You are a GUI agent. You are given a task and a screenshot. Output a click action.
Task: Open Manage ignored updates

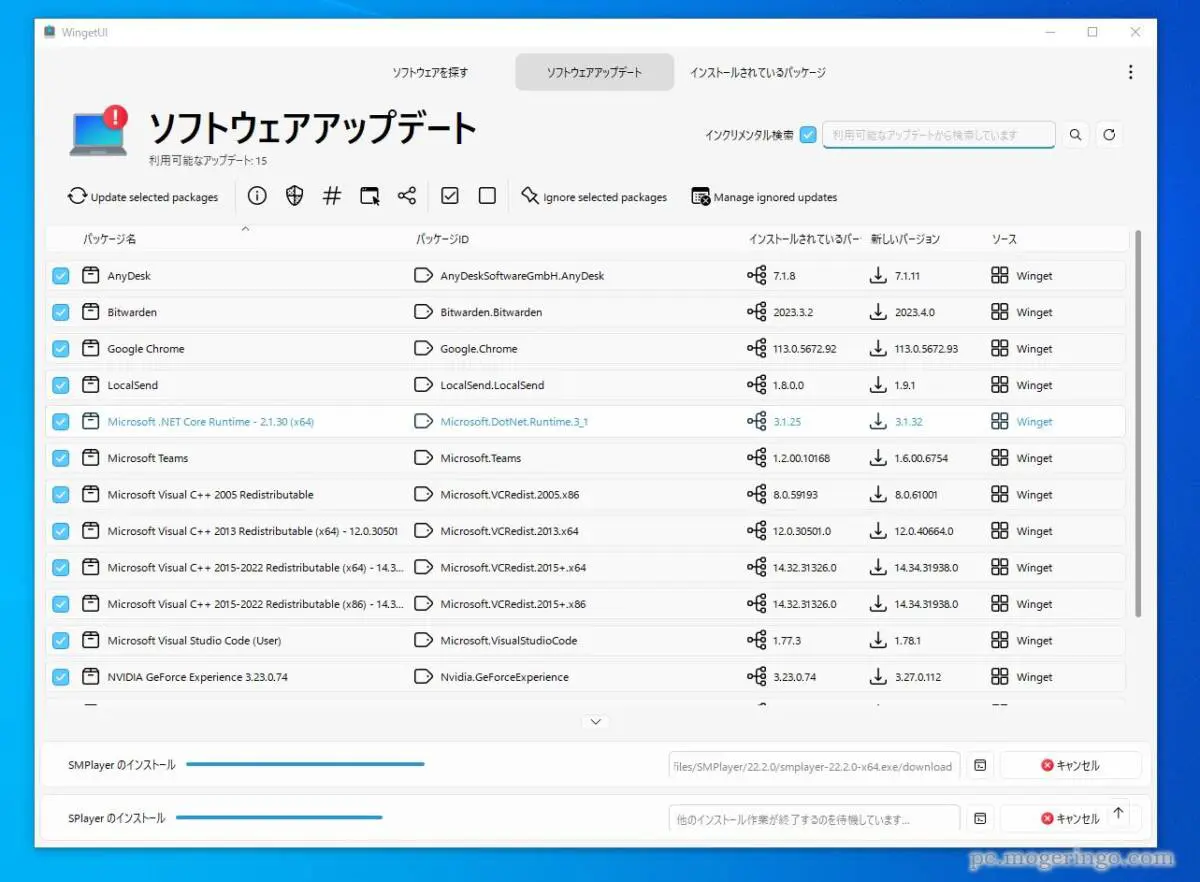coord(765,197)
